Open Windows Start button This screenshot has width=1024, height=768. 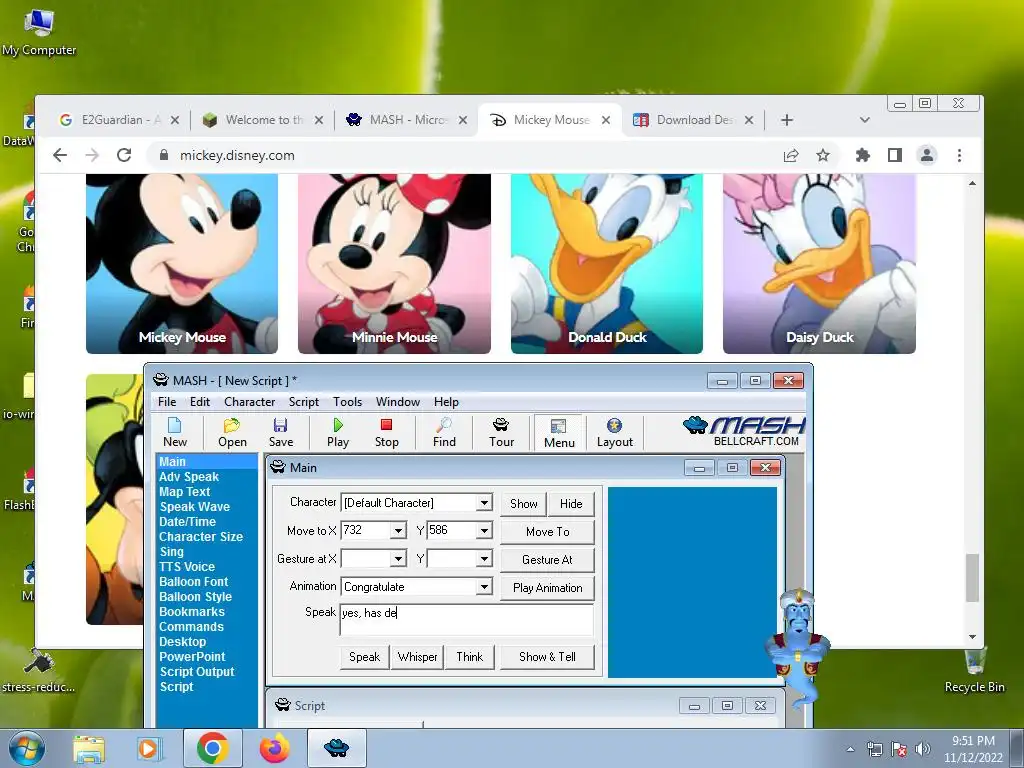coord(27,749)
